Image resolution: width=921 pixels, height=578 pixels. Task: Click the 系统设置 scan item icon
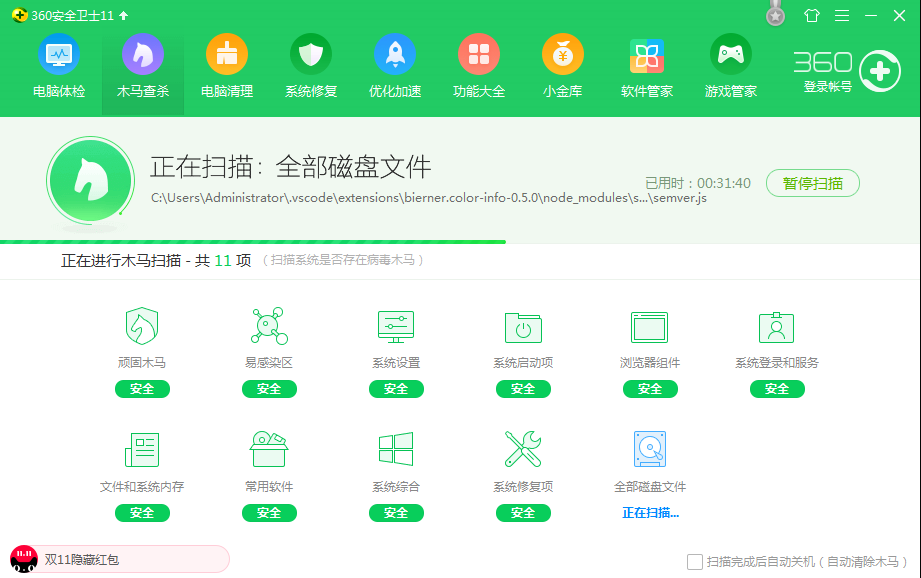tap(396, 327)
